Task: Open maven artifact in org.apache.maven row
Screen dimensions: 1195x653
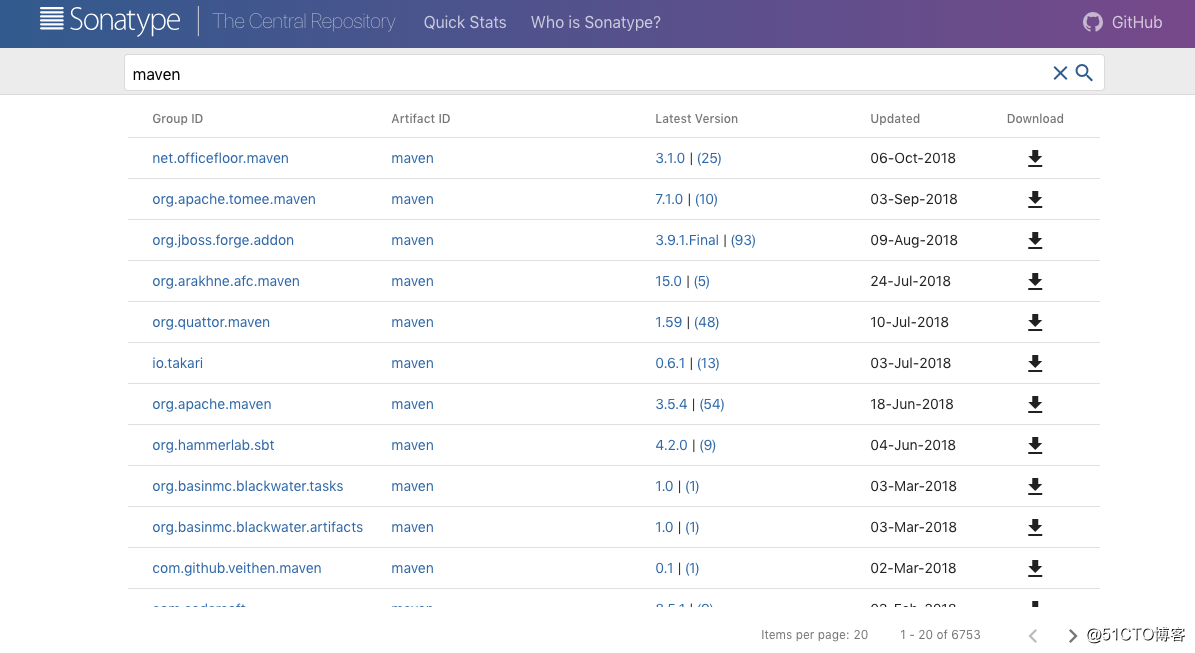Action: point(412,405)
